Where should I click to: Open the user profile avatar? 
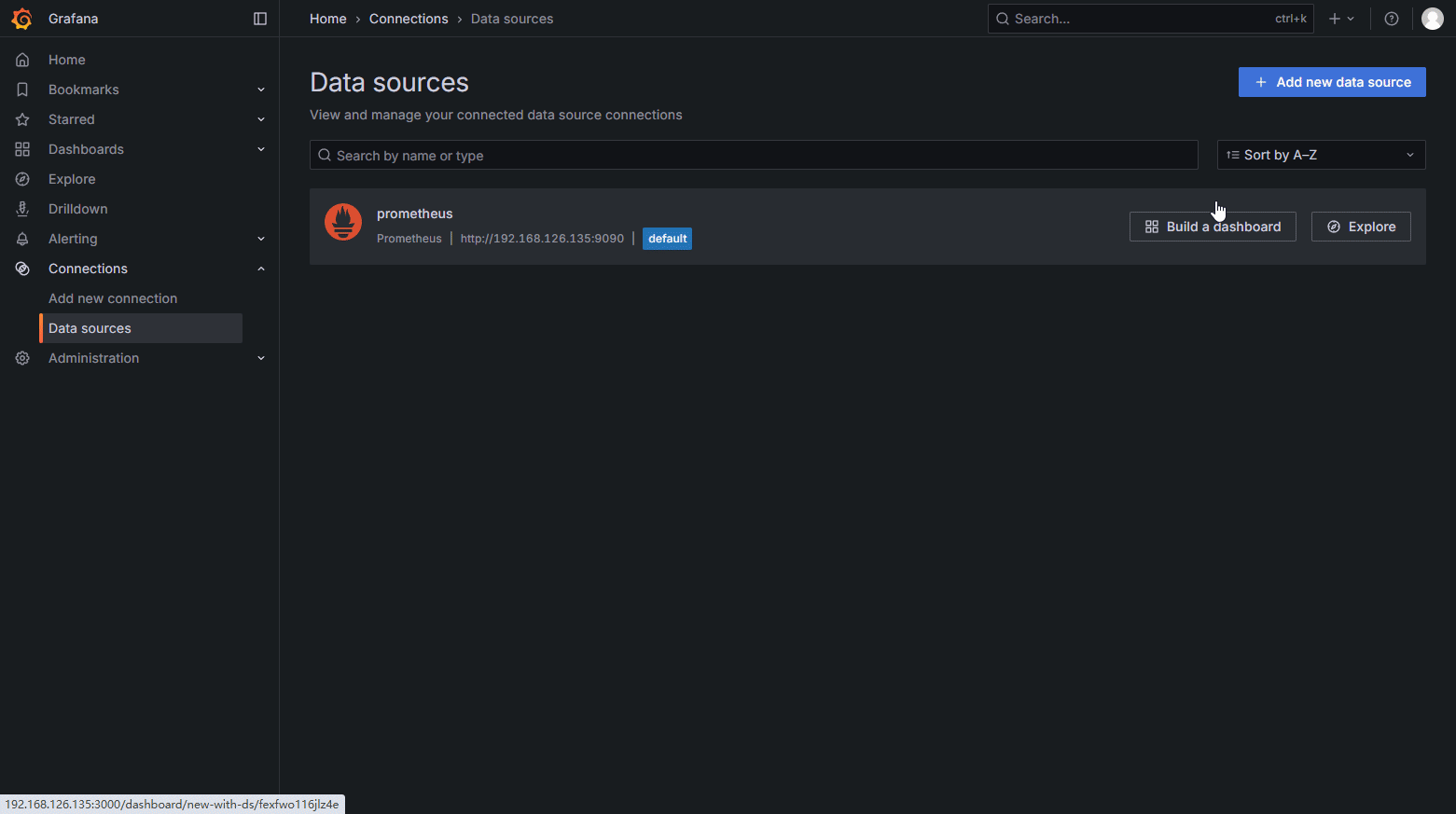1432,19
